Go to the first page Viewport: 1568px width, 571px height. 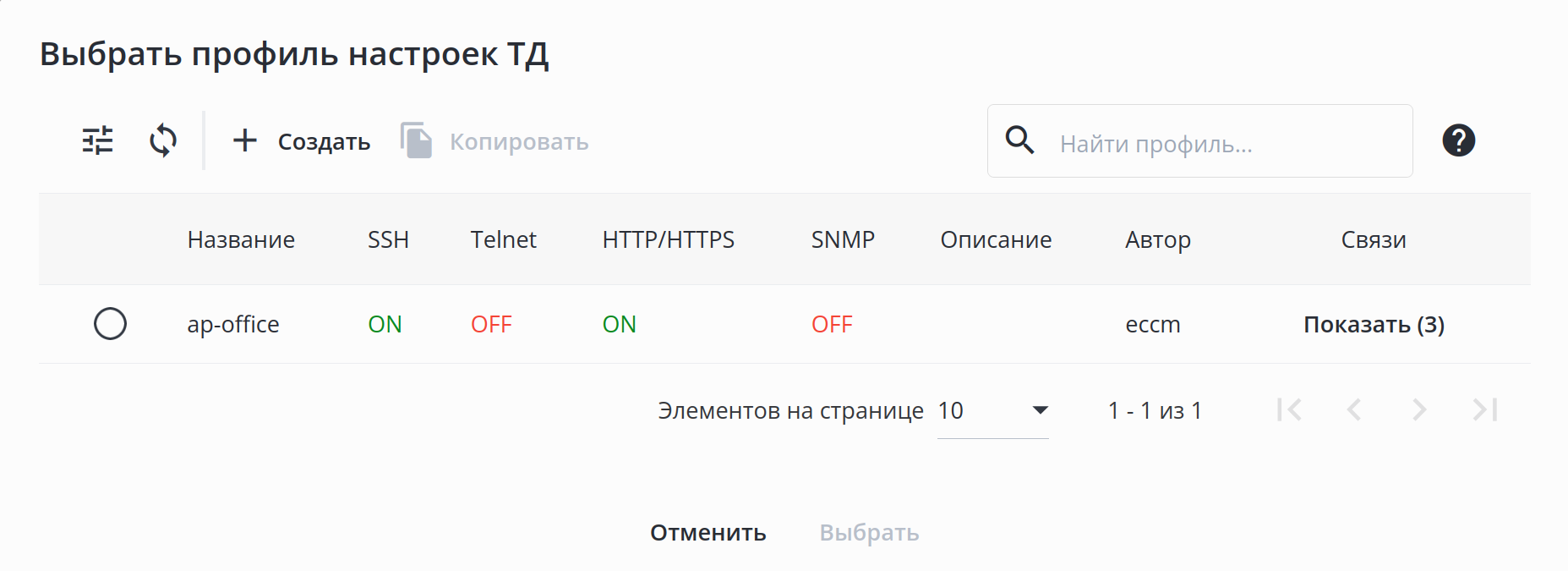(x=1289, y=410)
